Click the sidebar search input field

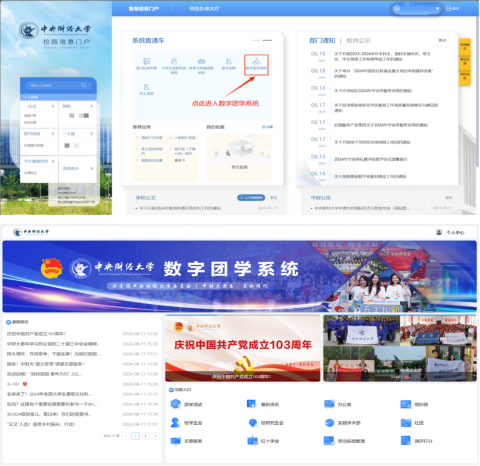(x=53, y=85)
